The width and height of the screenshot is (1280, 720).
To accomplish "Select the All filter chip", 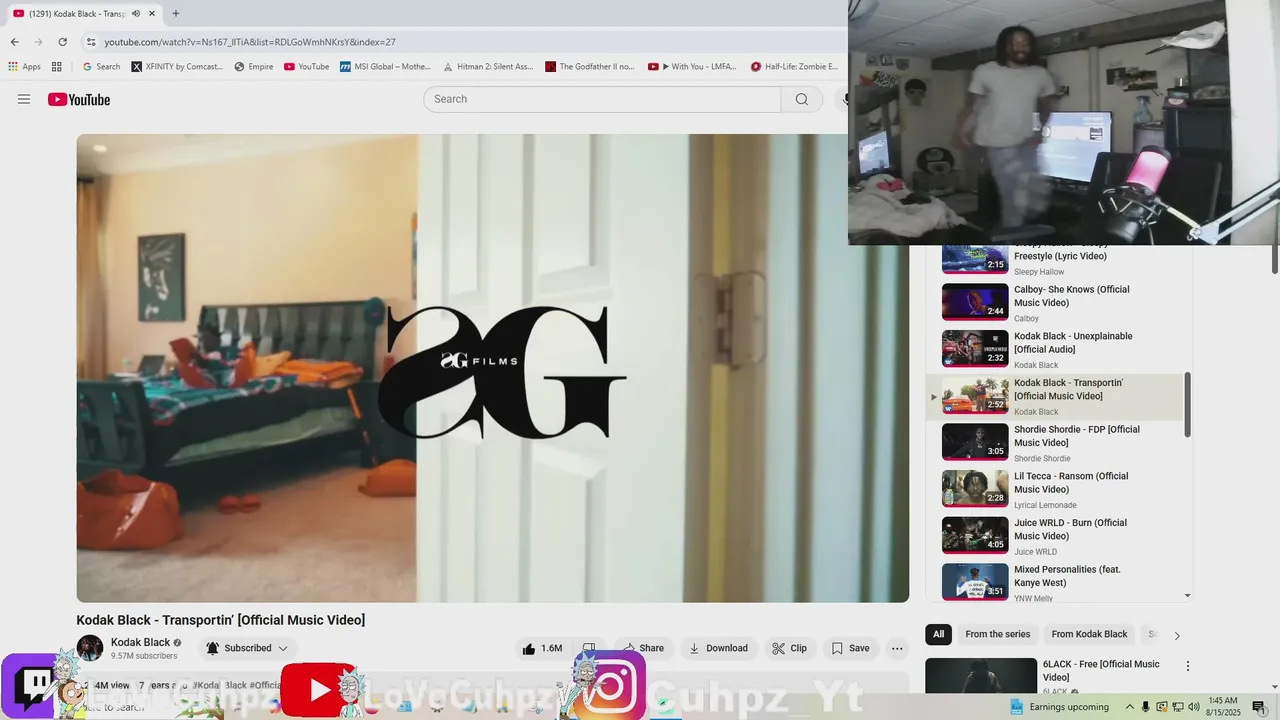I will pyautogui.click(x=939, y=634).
